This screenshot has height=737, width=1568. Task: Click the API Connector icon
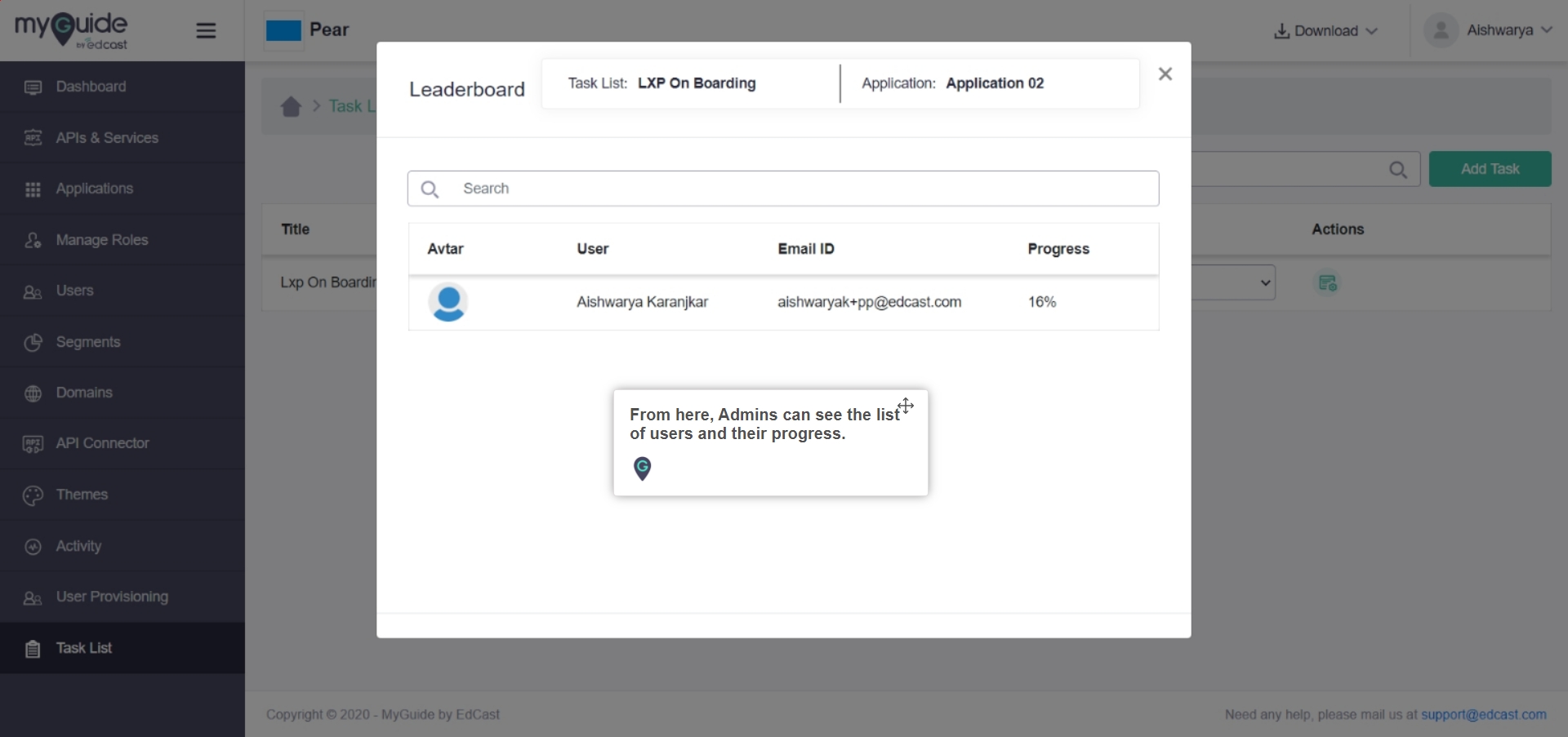point(33,444)
